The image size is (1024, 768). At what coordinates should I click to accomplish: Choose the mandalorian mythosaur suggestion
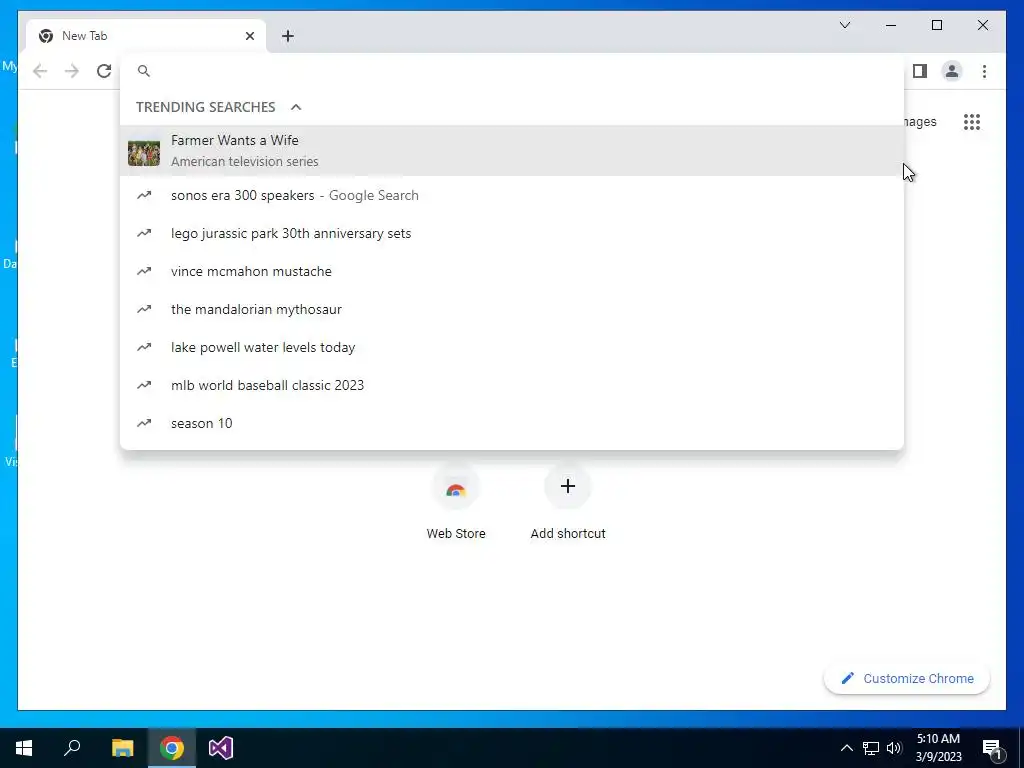pyautogui.click(x=512, y=309)
